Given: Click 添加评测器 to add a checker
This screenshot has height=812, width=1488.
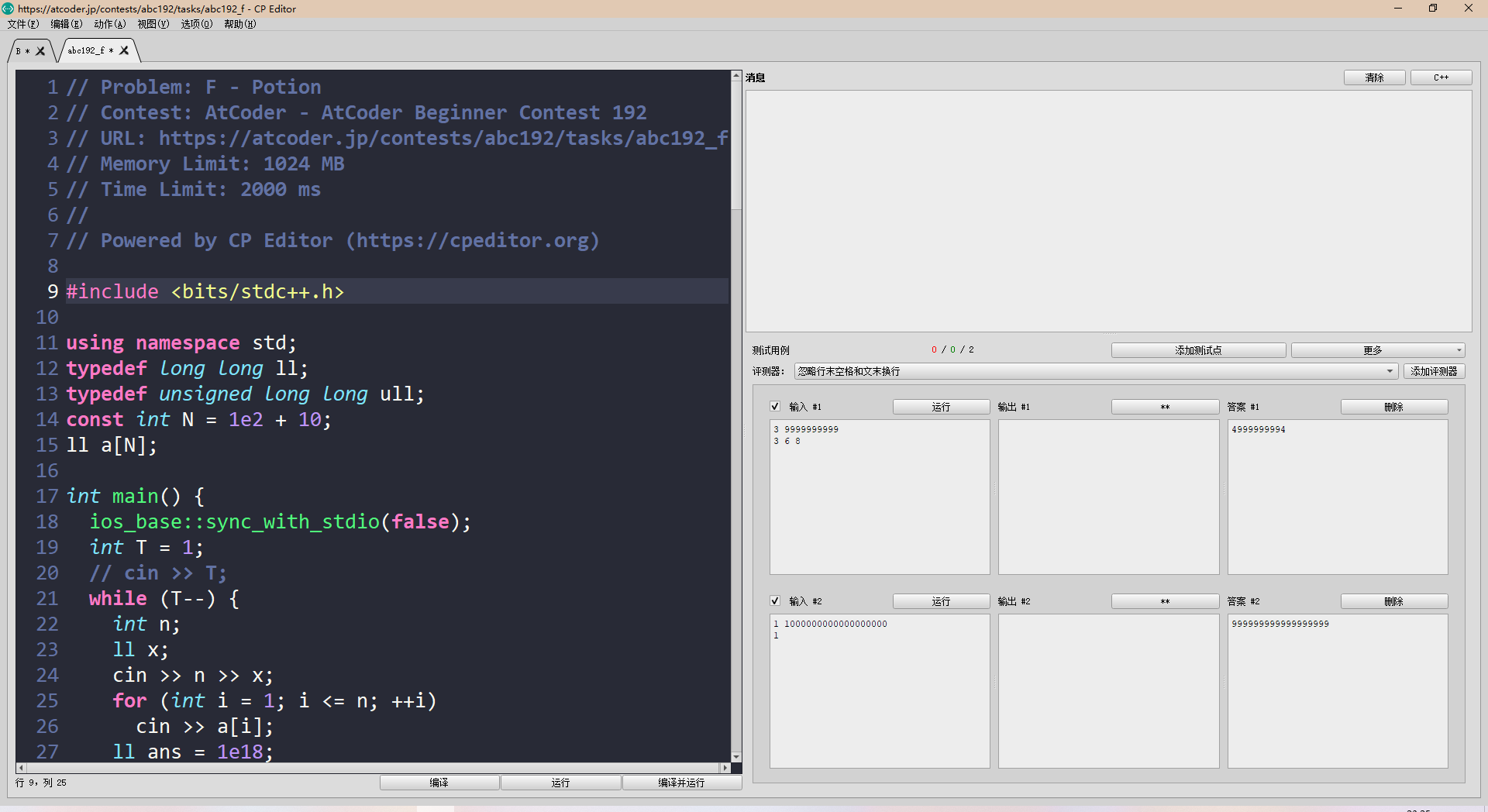Looking at the screenshot, I should 1434,371.
